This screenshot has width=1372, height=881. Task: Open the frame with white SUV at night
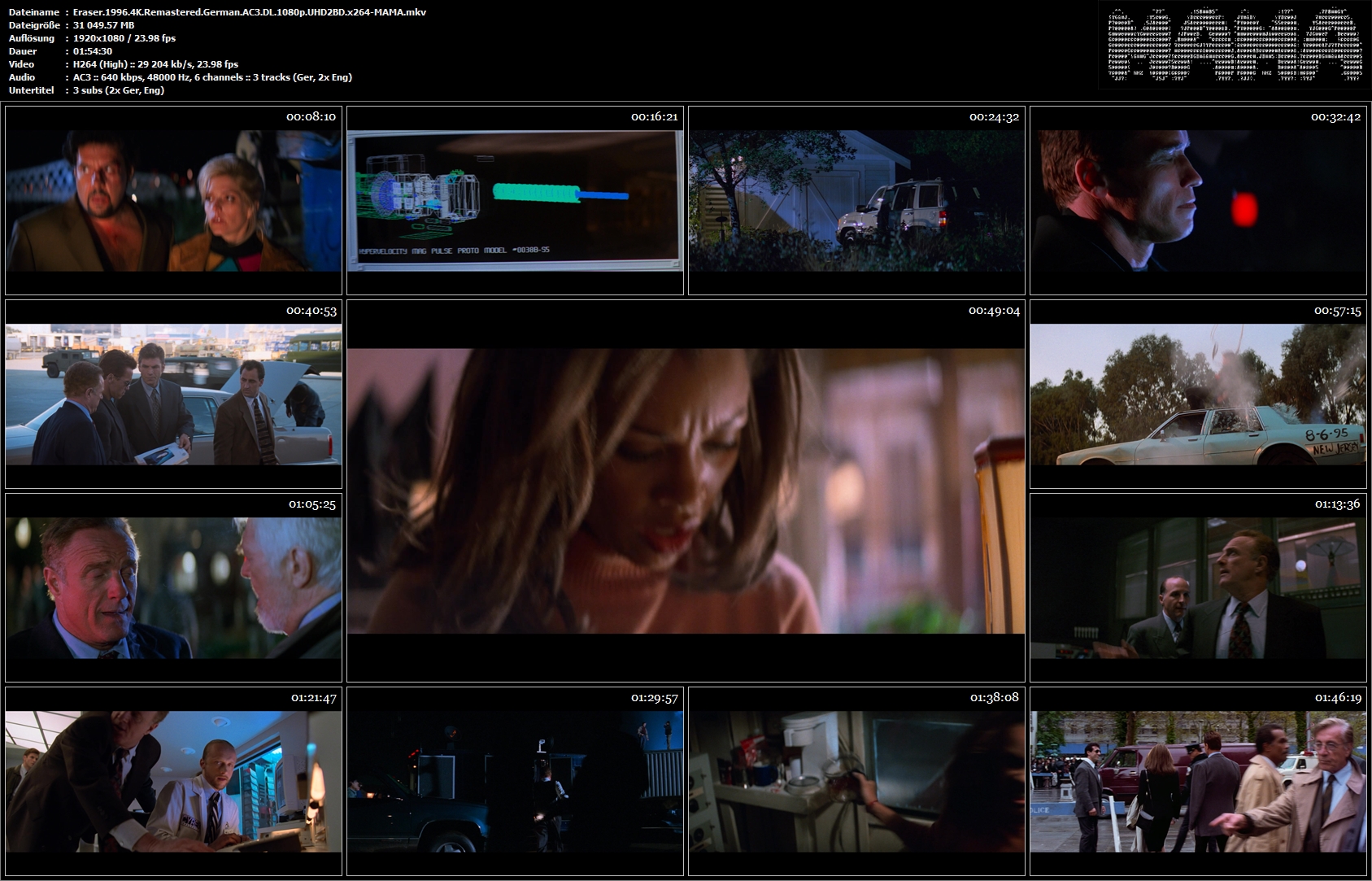(x=856, y=200)
